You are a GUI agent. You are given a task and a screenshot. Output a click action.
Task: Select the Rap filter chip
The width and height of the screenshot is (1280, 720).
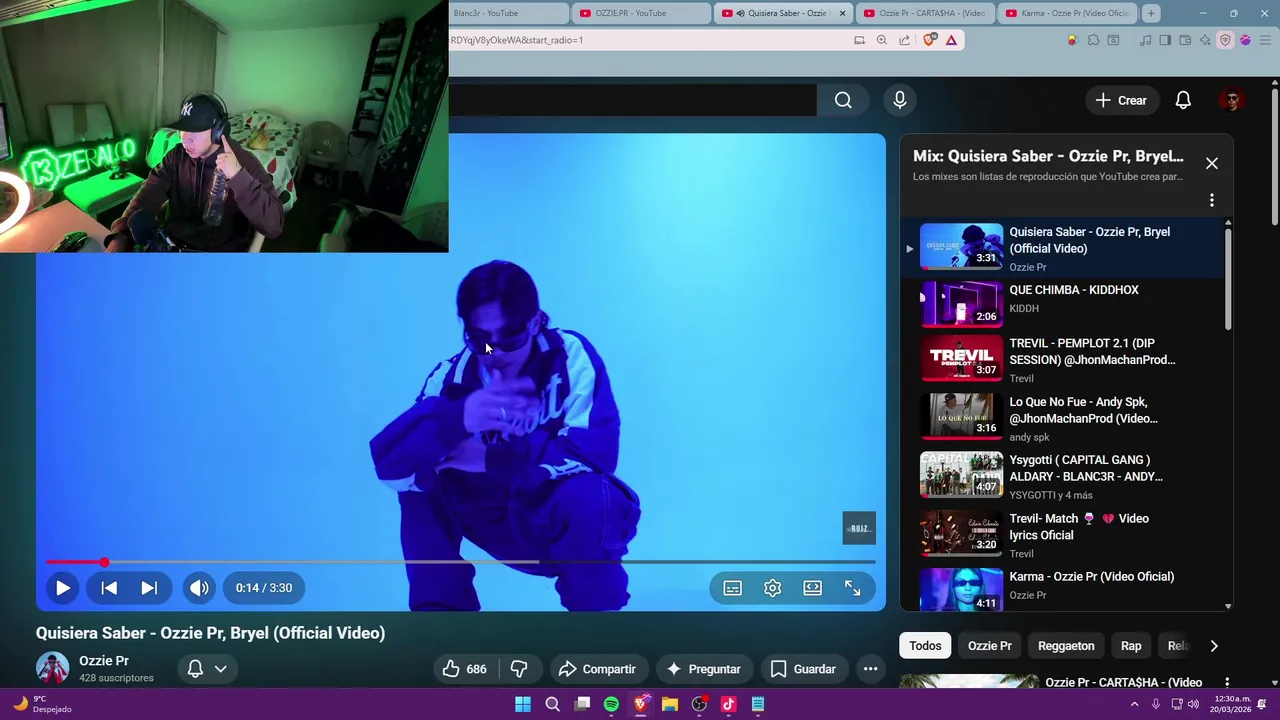click(x=1131, y=646)
